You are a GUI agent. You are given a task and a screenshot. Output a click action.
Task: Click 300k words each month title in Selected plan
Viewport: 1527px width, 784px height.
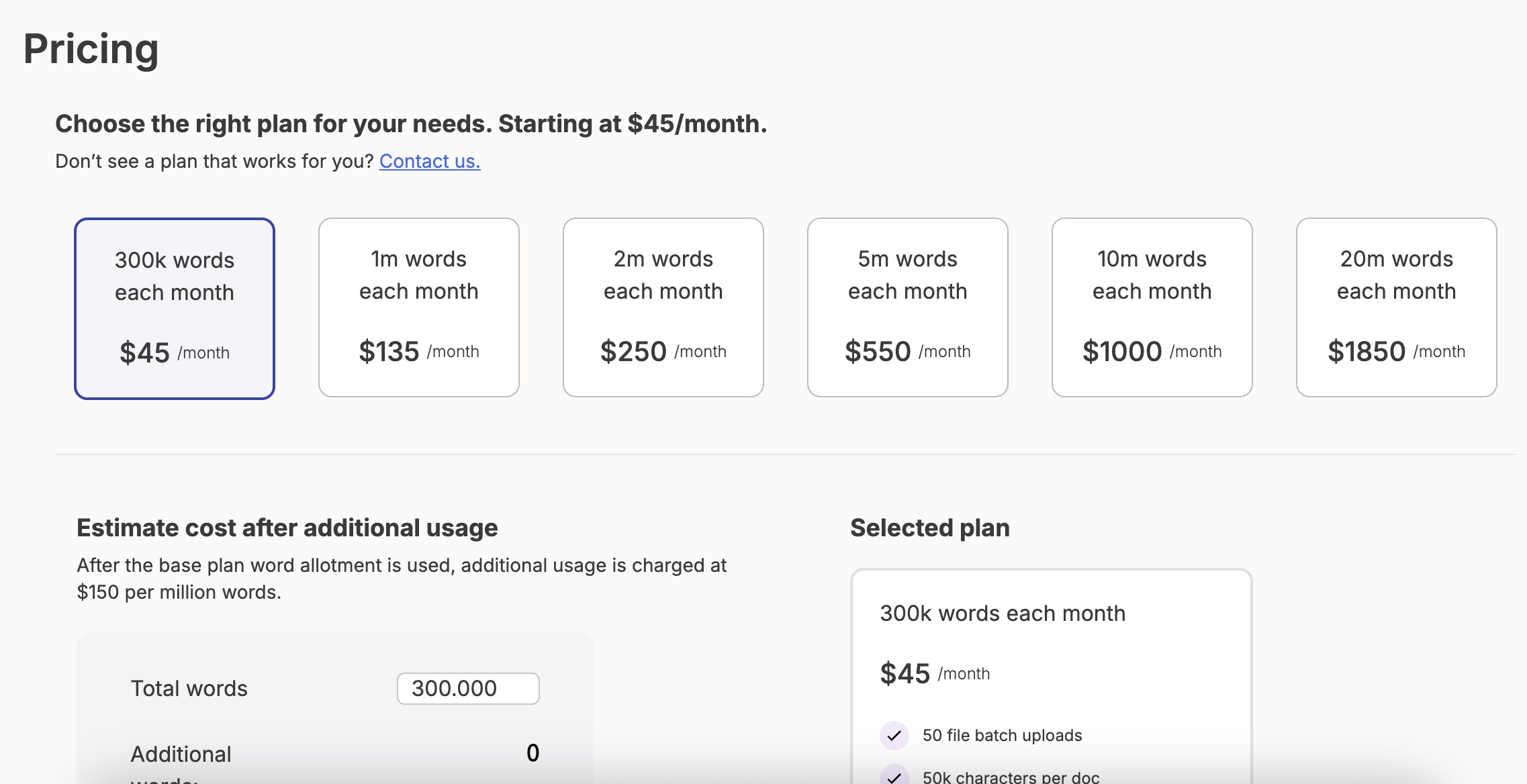(1003, 614)
